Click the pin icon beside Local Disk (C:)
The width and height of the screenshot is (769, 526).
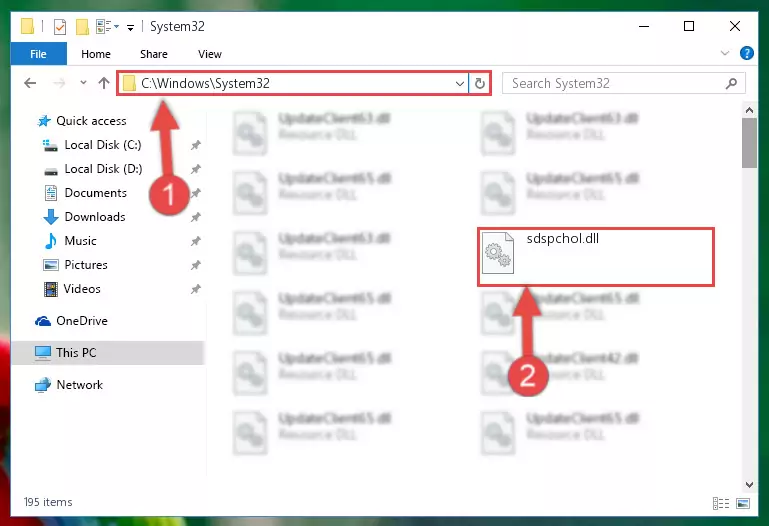click(x=196, y=145)
